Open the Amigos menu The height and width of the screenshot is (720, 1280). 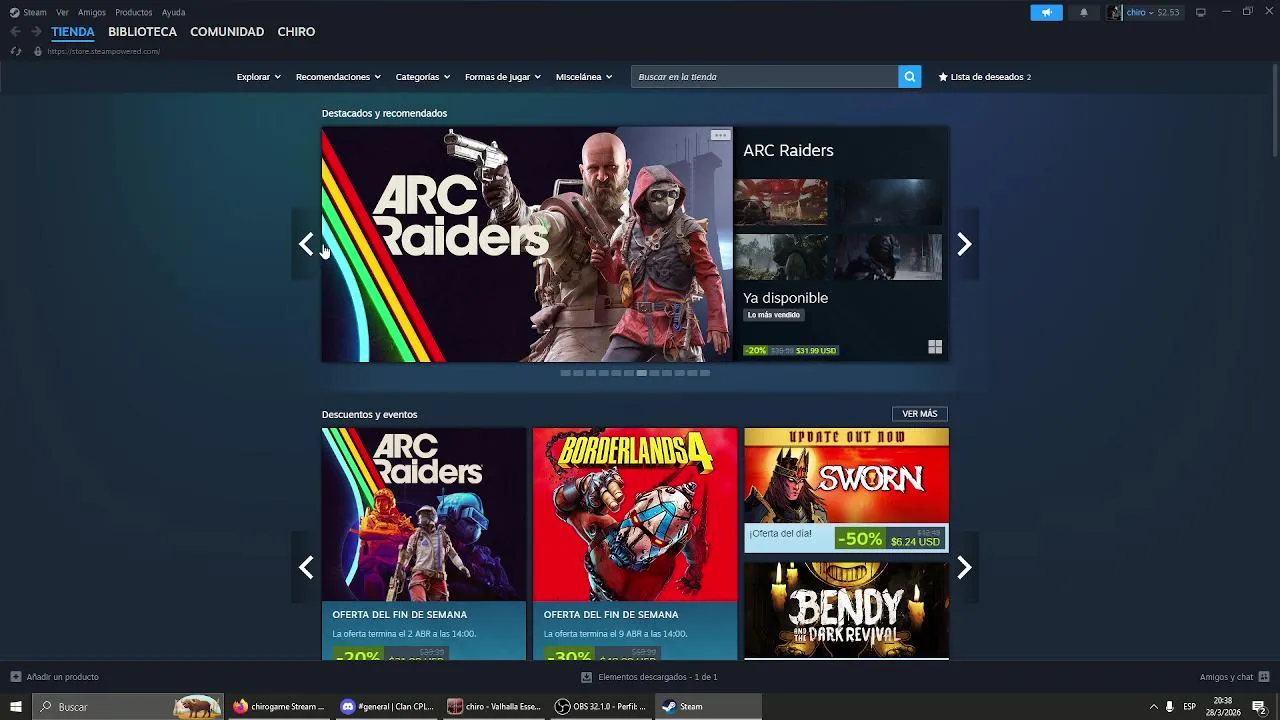pyautogui.click(x=92, y=12)
